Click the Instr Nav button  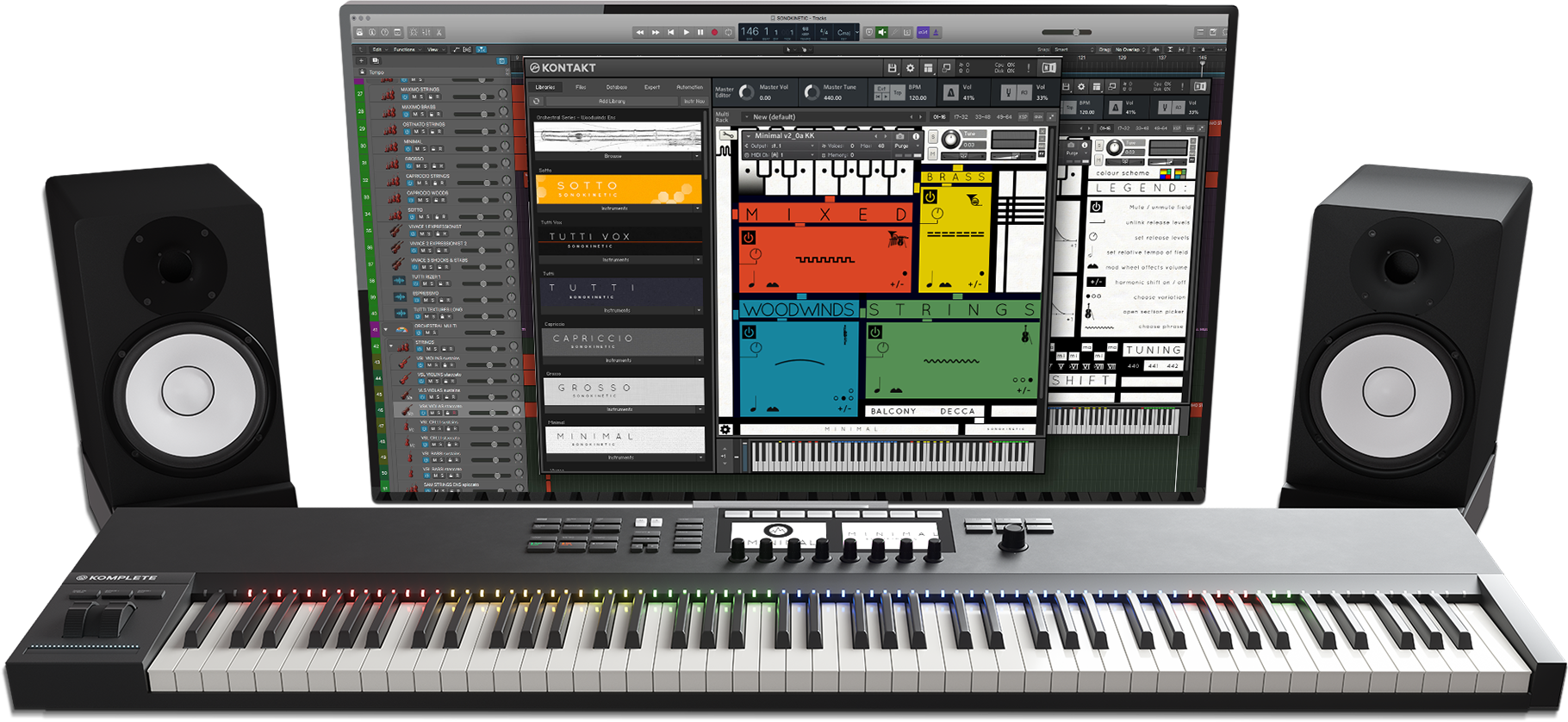[694, 101]
